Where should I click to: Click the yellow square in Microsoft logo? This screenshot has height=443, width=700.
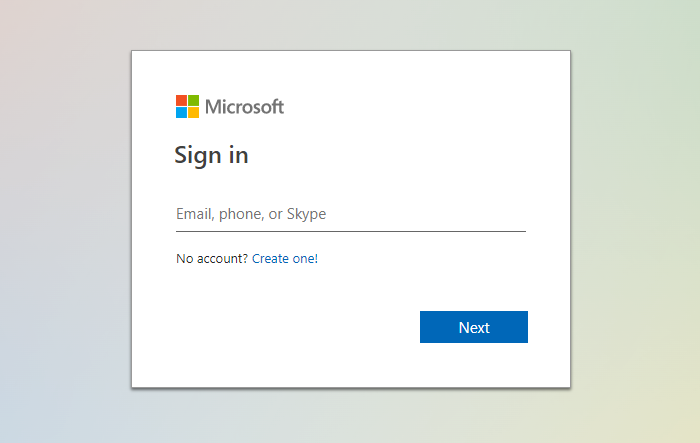(193, 112)
